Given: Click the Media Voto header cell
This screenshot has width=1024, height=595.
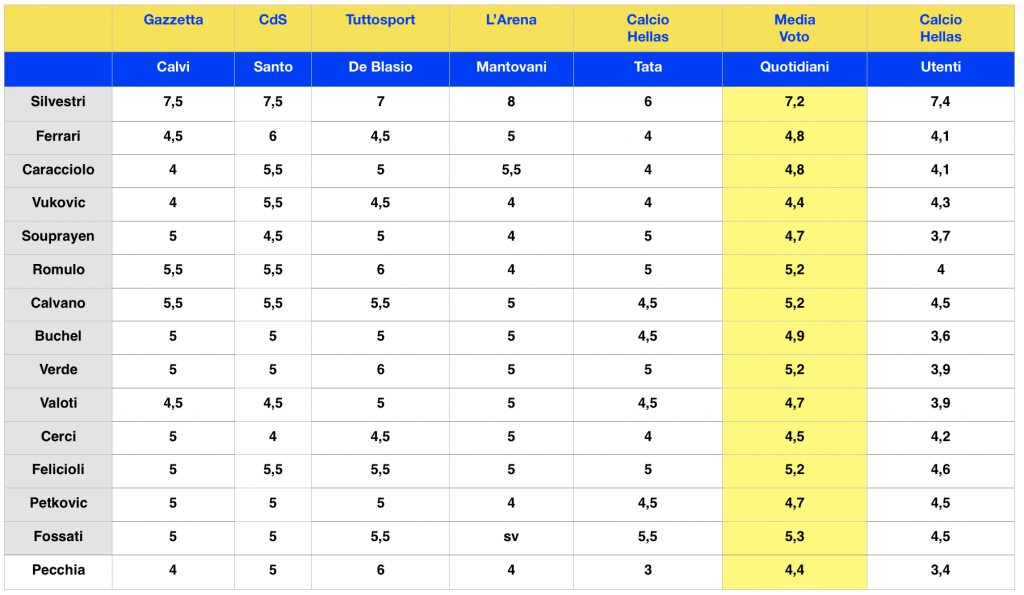Looking at the screenshot, I should coord(794,28).
